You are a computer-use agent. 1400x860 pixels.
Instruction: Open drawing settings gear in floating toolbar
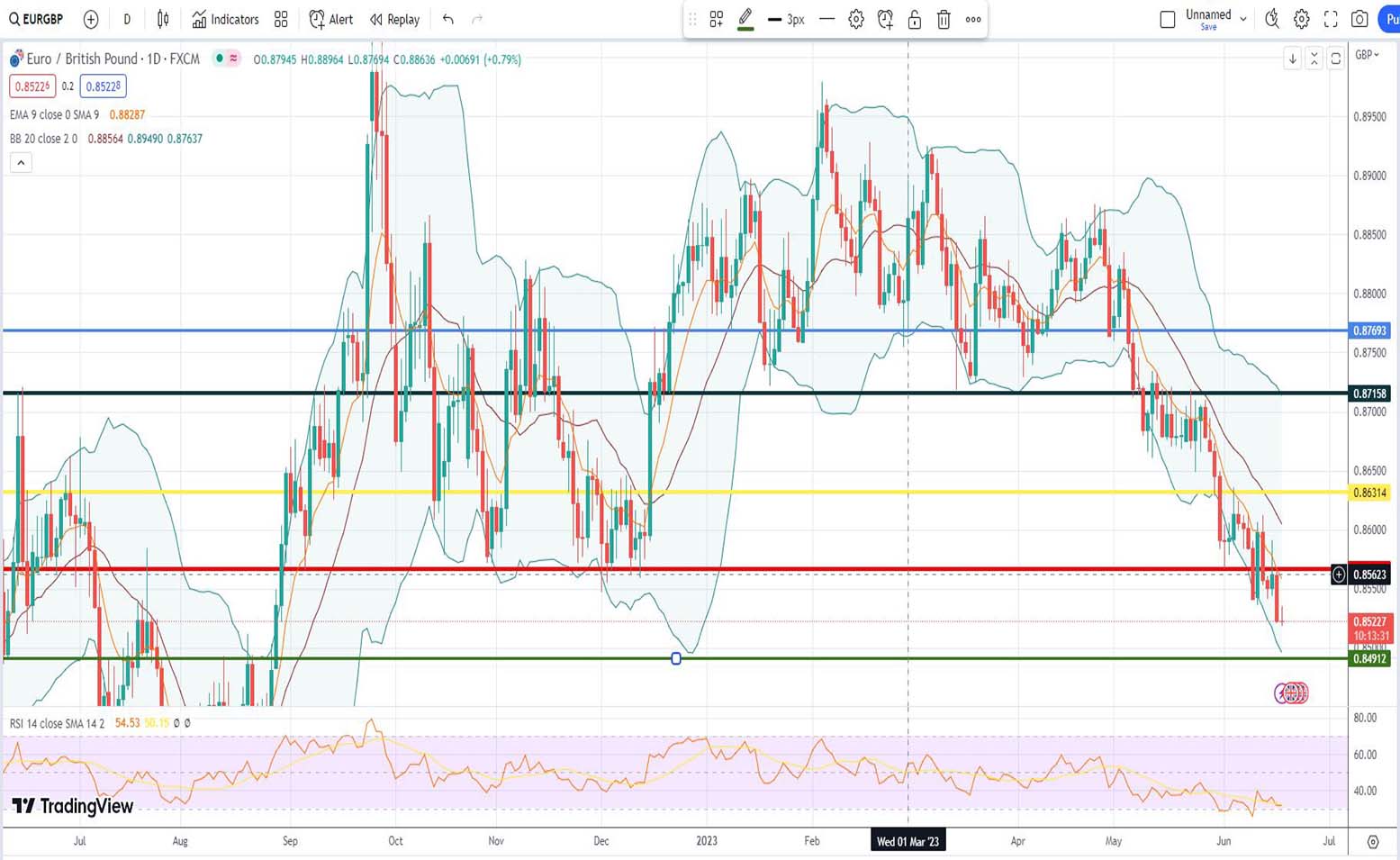point(855,19)
